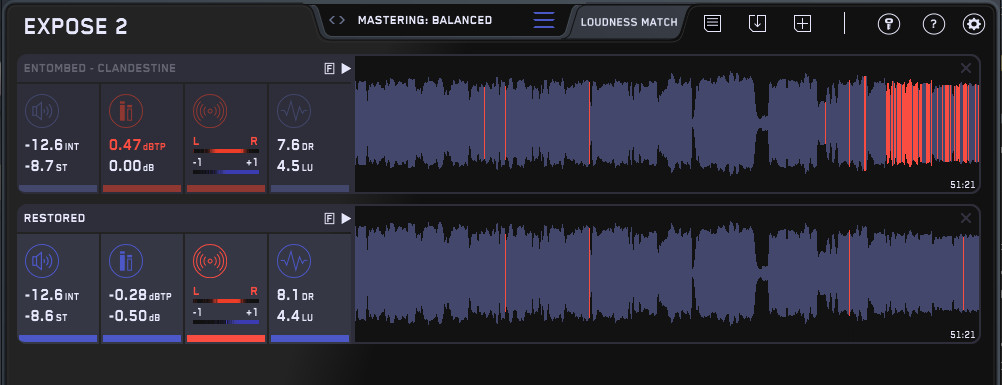Viewport: 1002px width, 385px height.
Task: Click the dynamic range icon for Entombed track
Action: click(294, 111)
